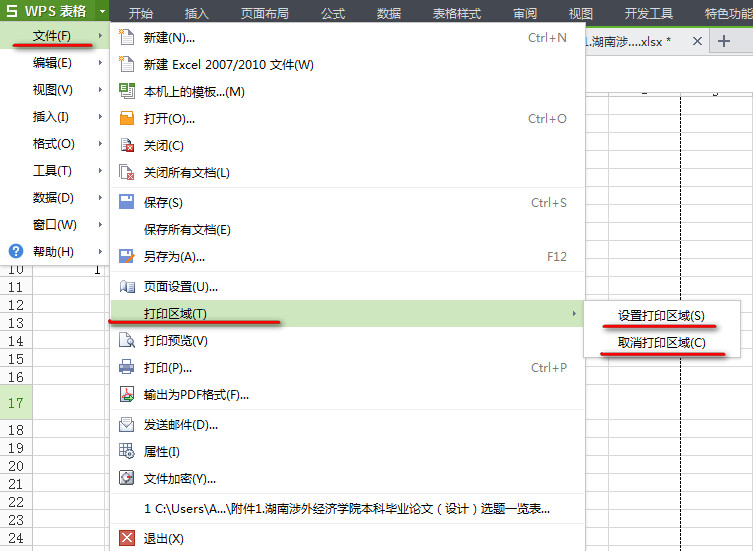753x551 pixels.
Task: Expand the 插入(I) submenu arrow
Action: 100,116
